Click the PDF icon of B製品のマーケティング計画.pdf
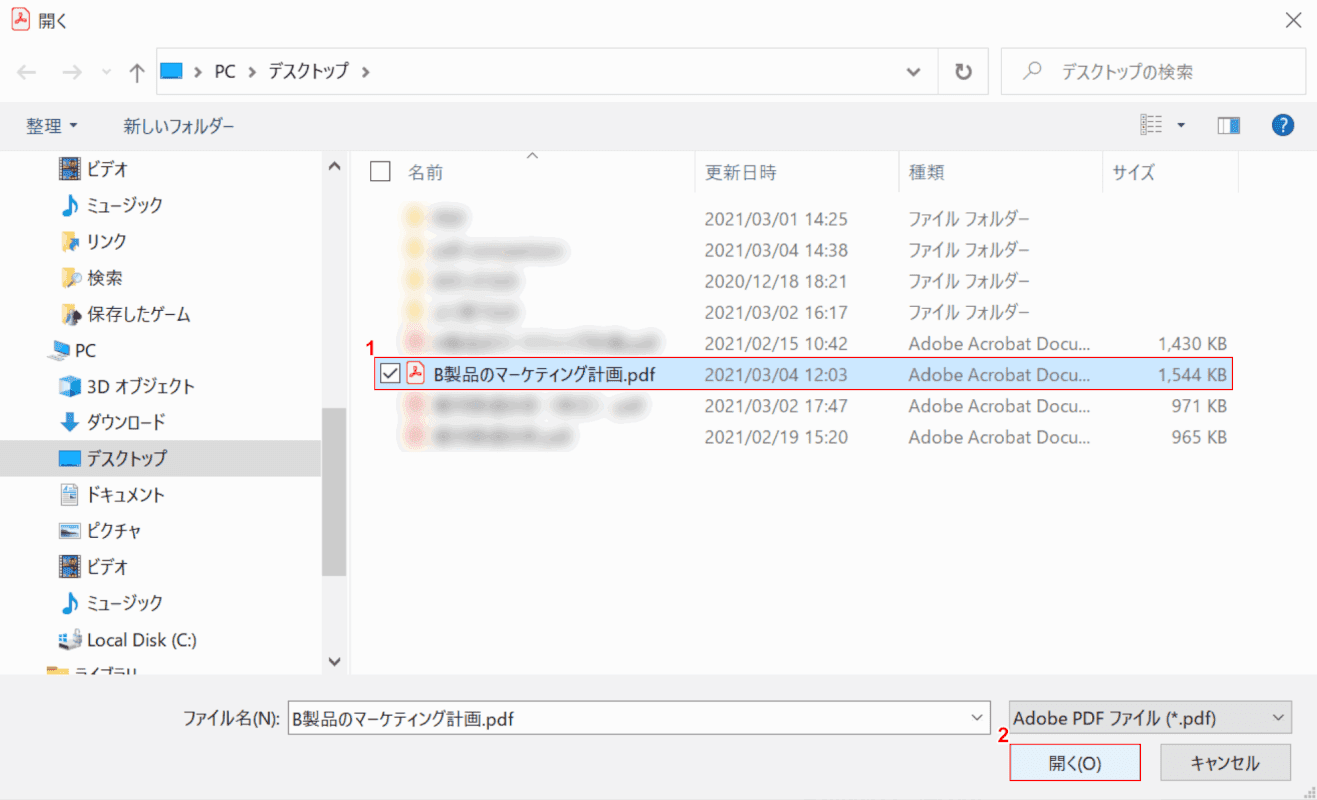The height and width of the screenshot is (800, 1317). coord(414,374)
